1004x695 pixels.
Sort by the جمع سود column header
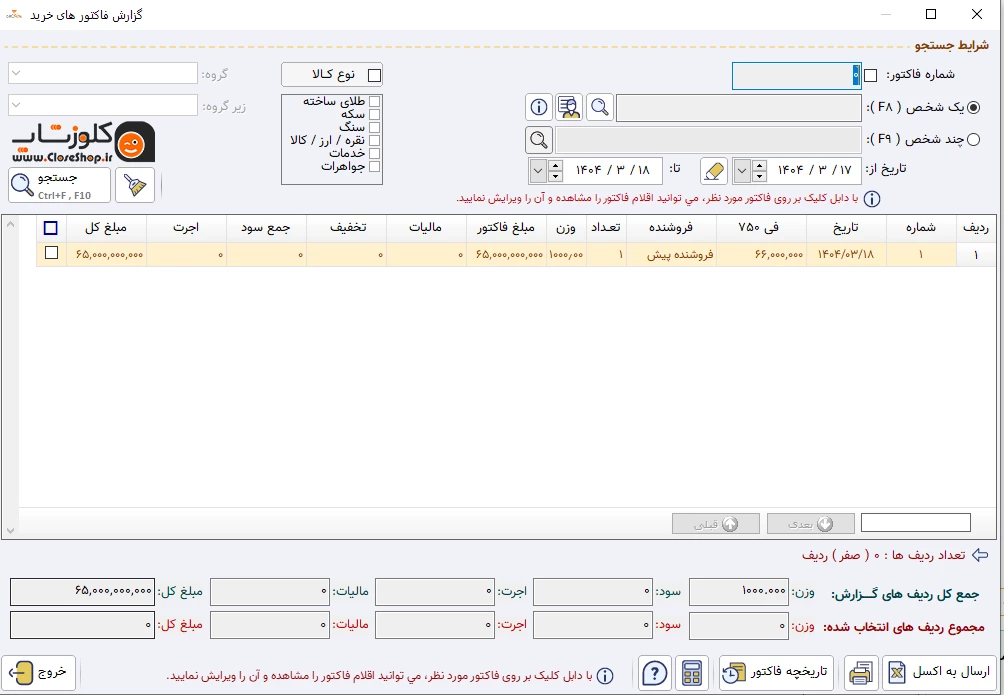coord(266,228)
